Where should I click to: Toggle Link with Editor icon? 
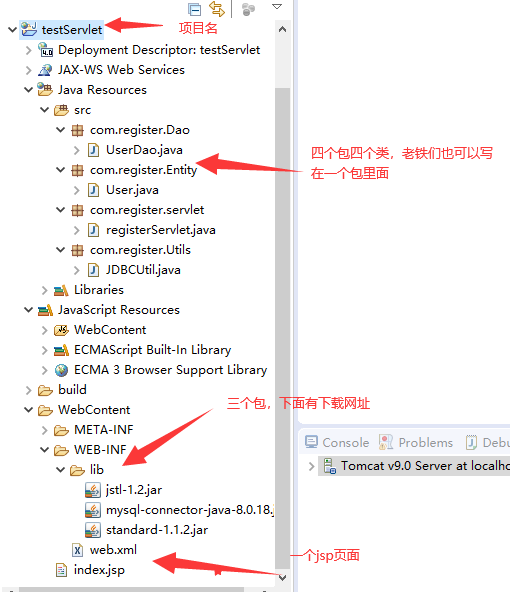(217, 9)
